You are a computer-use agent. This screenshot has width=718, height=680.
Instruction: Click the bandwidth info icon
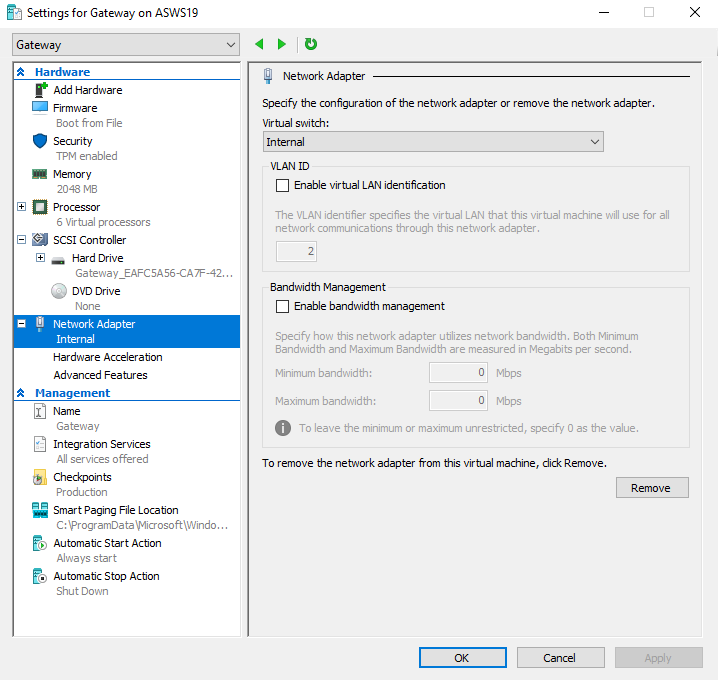click(283, 428)
